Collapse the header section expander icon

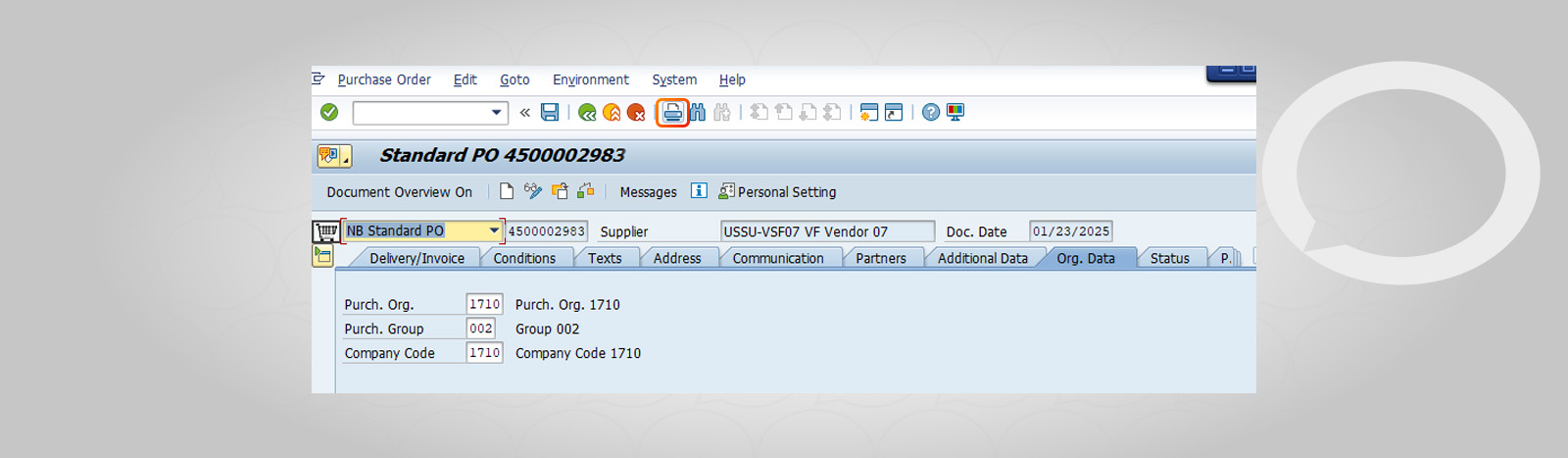[322, 257]
